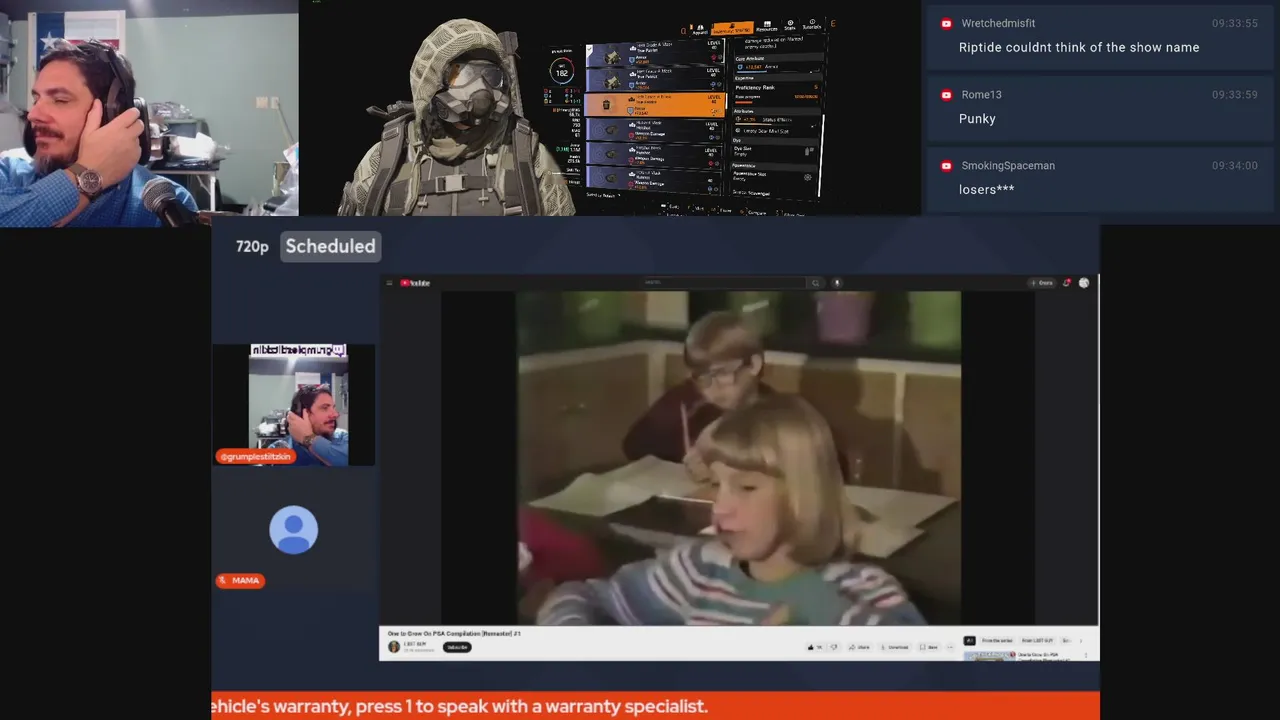Click the MAMA muted name tag

[x=240, y=580]
